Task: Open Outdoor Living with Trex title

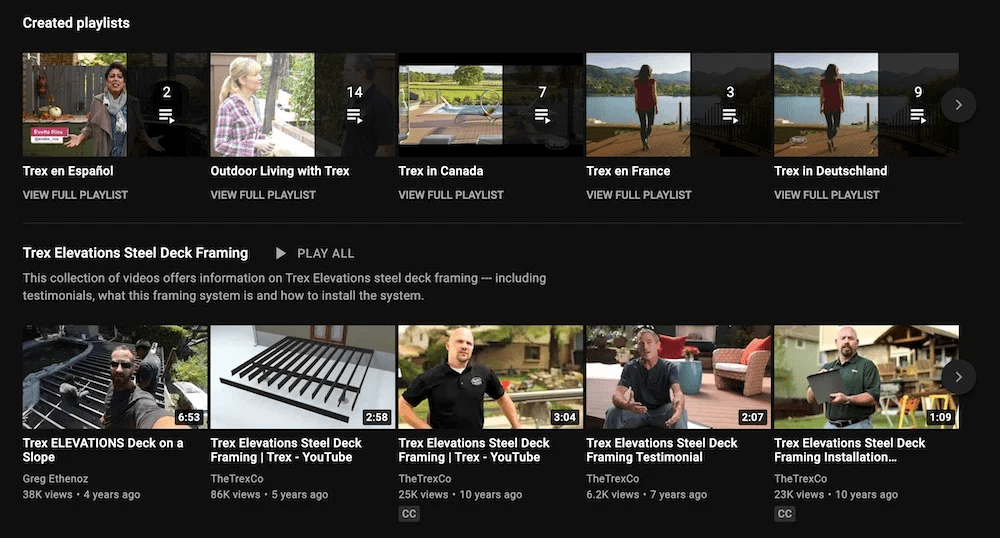Action: [x=280, y=171]
